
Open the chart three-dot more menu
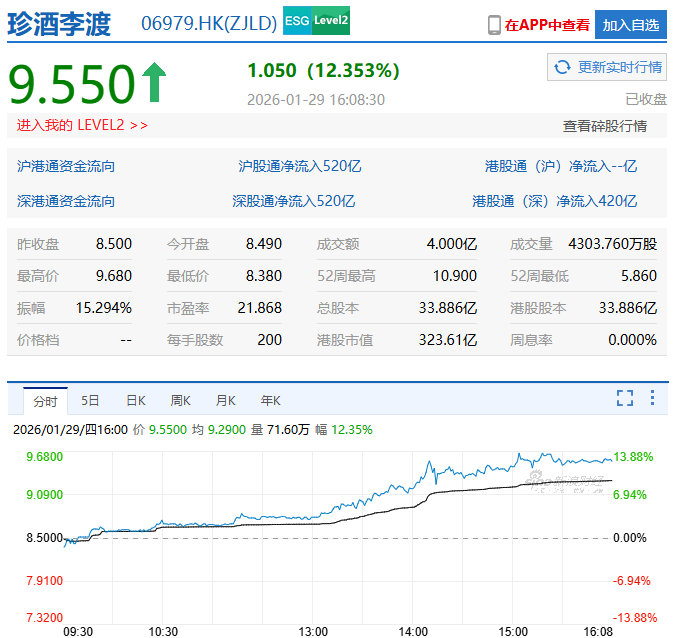(x=652, y=397)
